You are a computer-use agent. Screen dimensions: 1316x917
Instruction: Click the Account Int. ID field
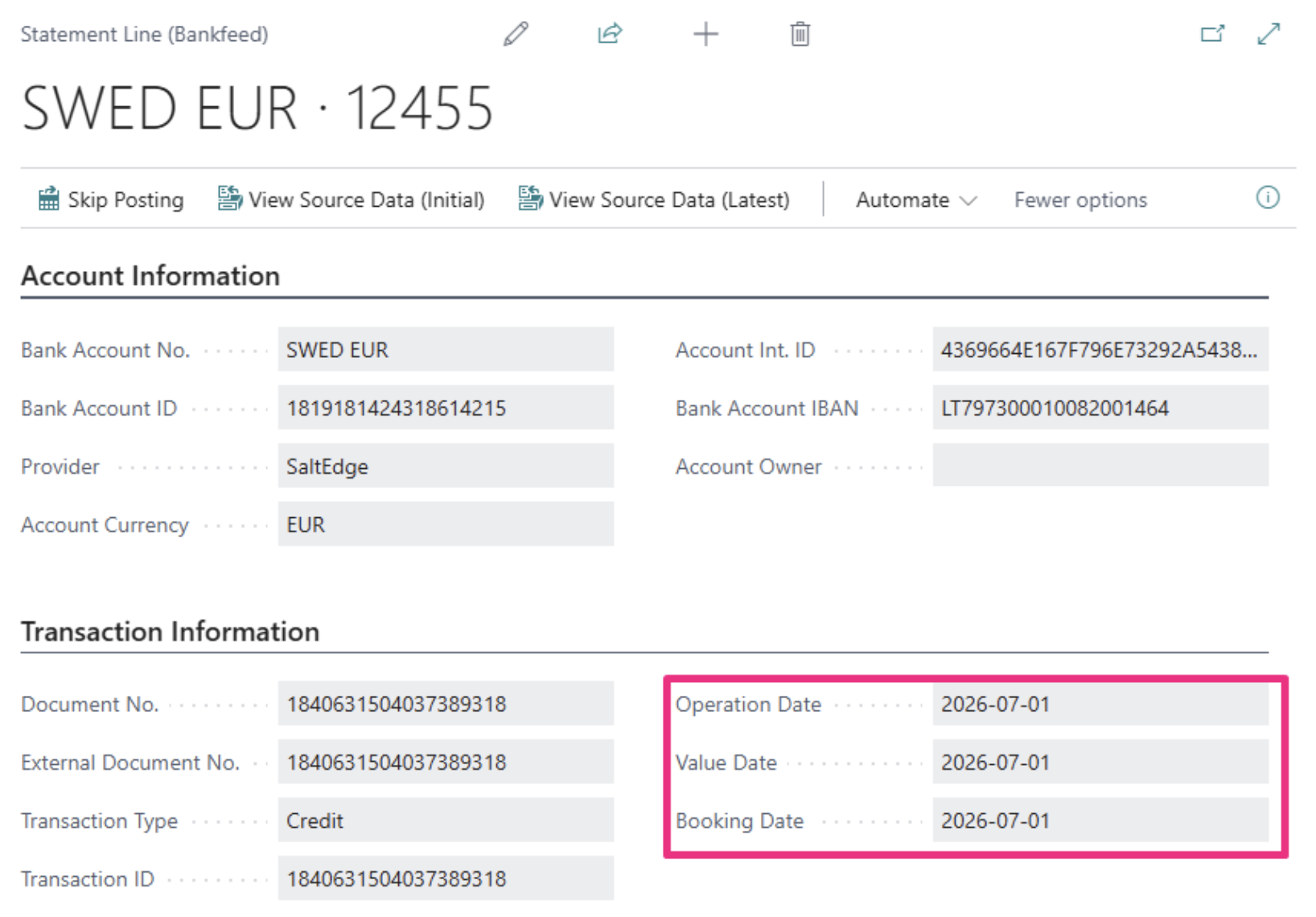click(x=1100, y=349)
